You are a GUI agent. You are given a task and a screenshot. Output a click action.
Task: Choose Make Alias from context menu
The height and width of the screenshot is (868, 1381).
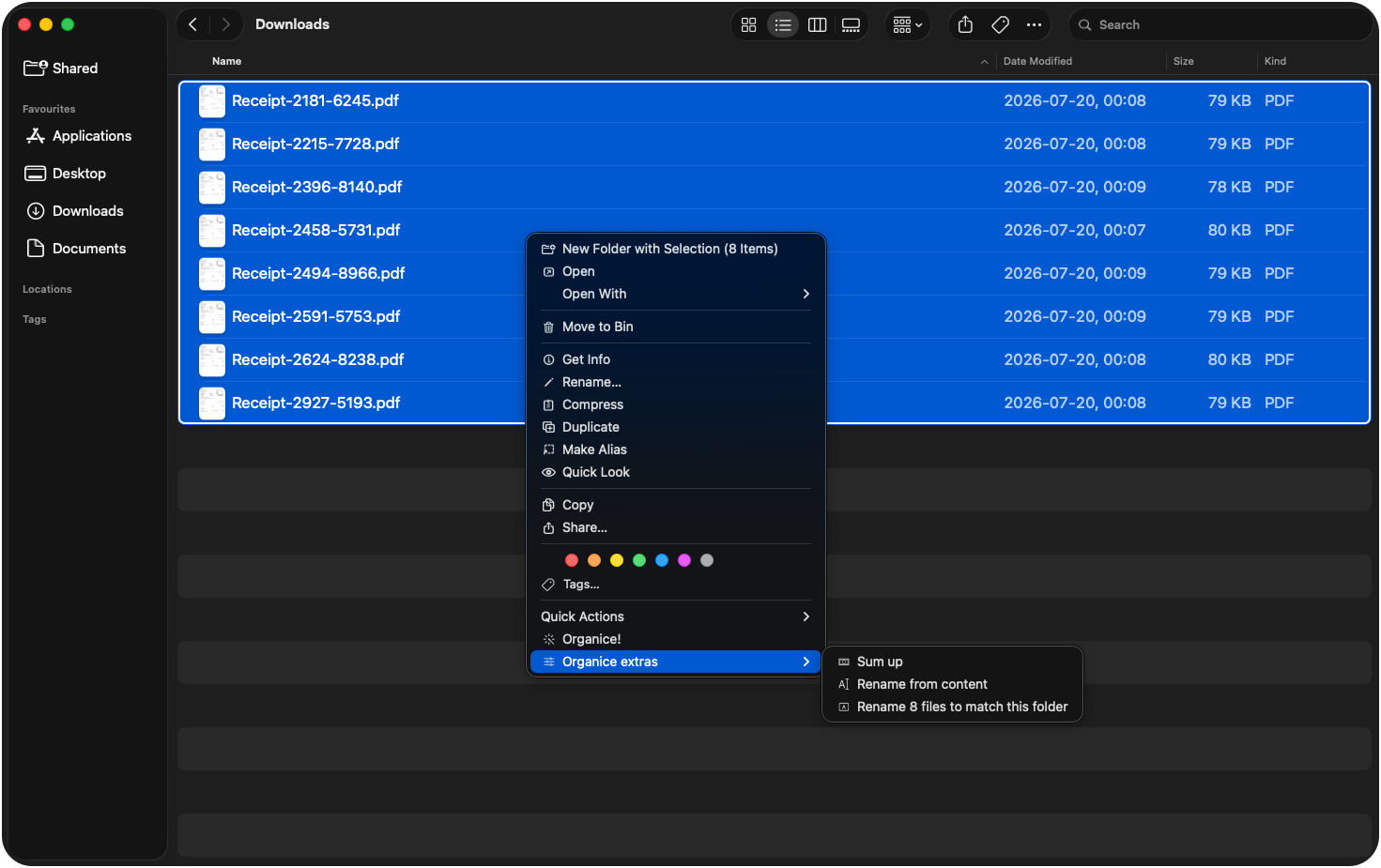click(676, 449)
